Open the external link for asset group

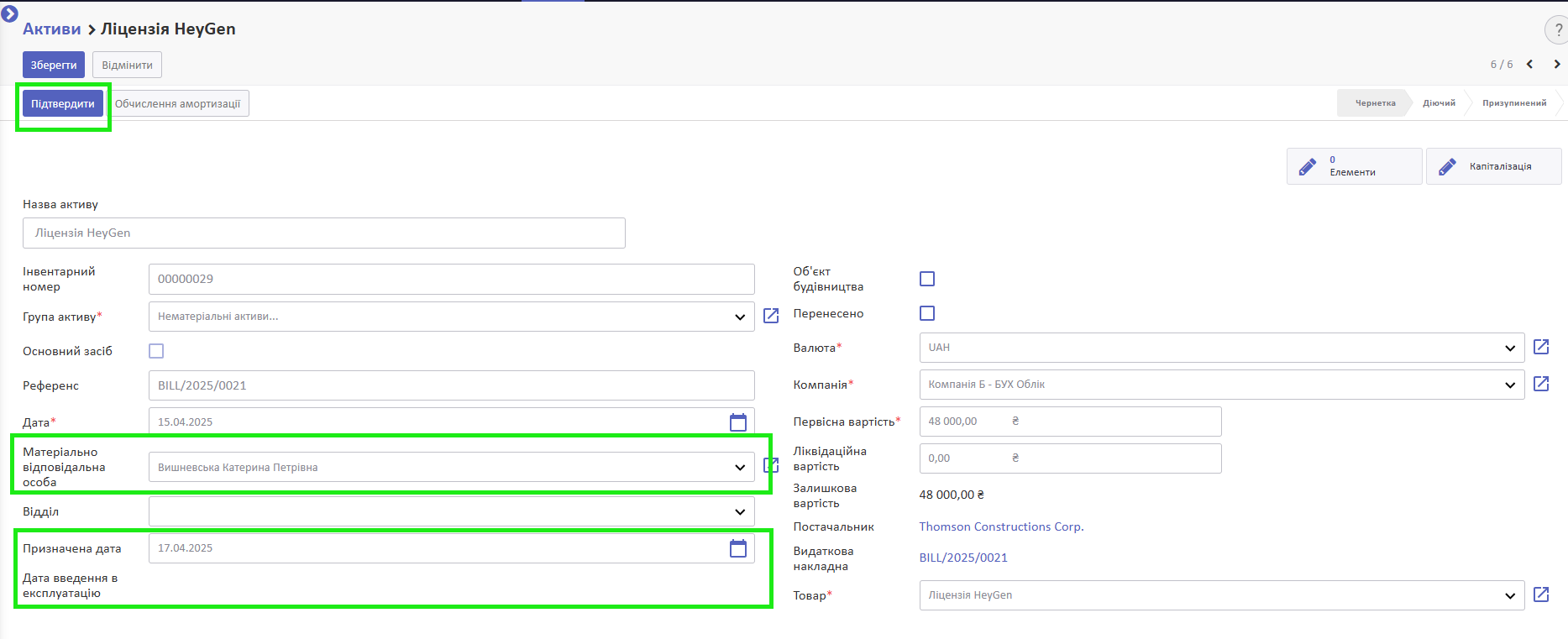pos(771,316)
